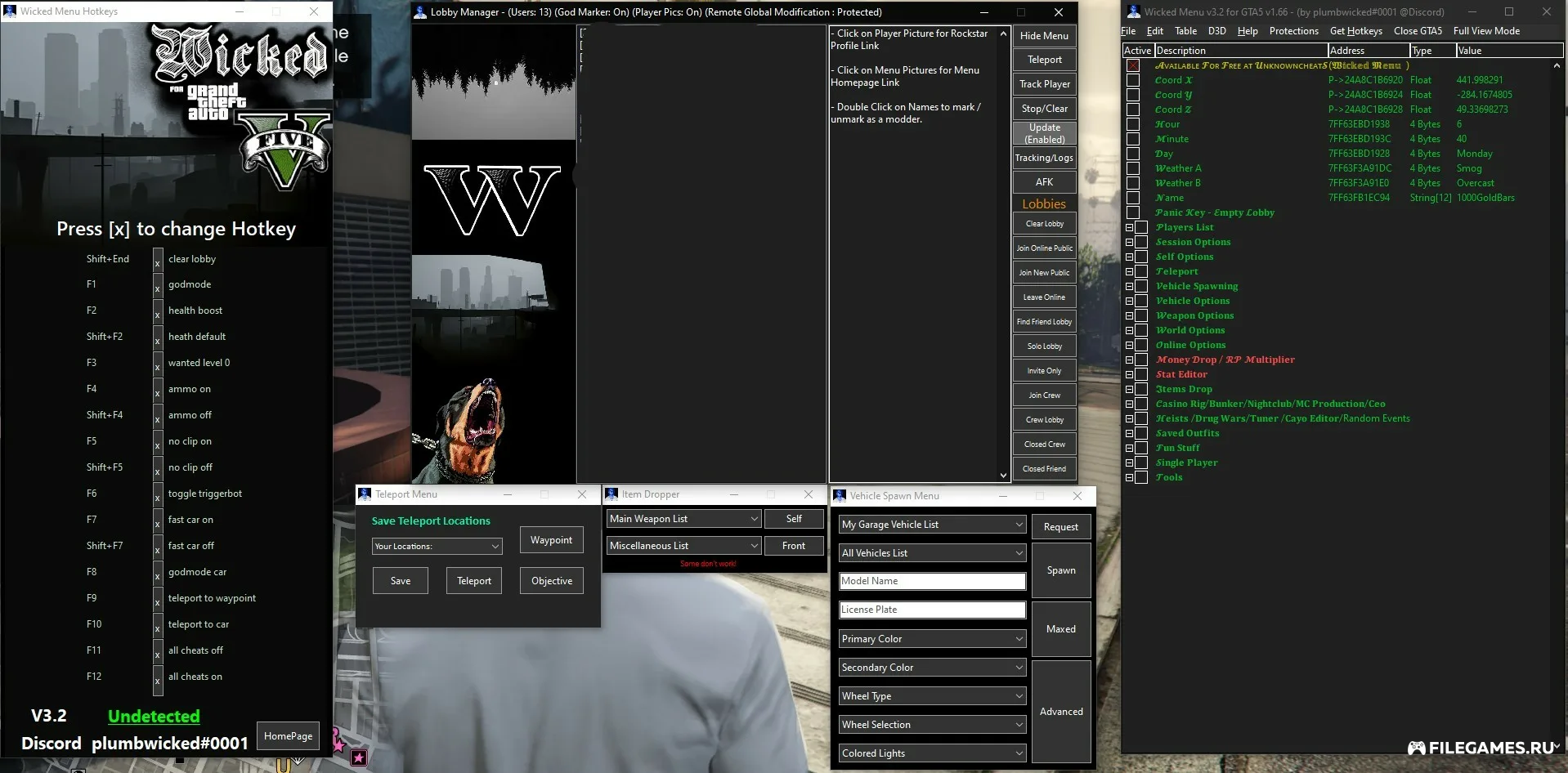Tick the Players List checkbox
Viewport: 1568px width, 773px height.
(1141, 227)
